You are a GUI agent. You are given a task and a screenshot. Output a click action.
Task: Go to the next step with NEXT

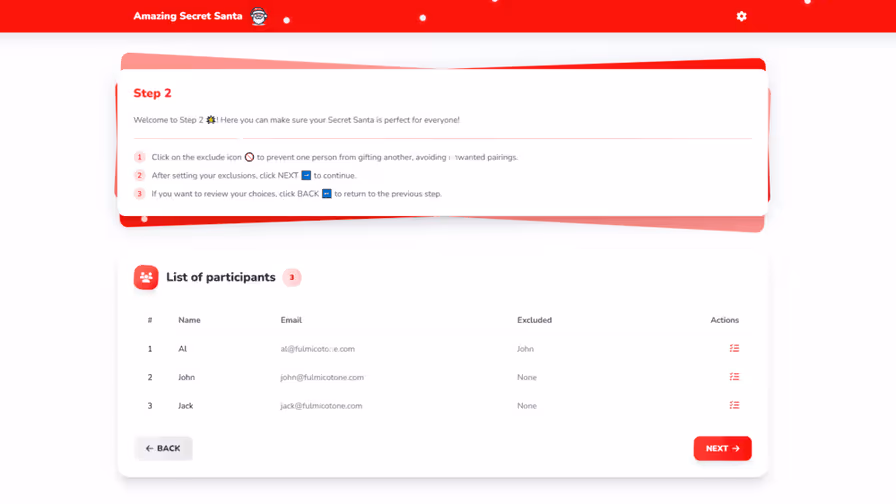pyautogui.click(x=722, y=449)
